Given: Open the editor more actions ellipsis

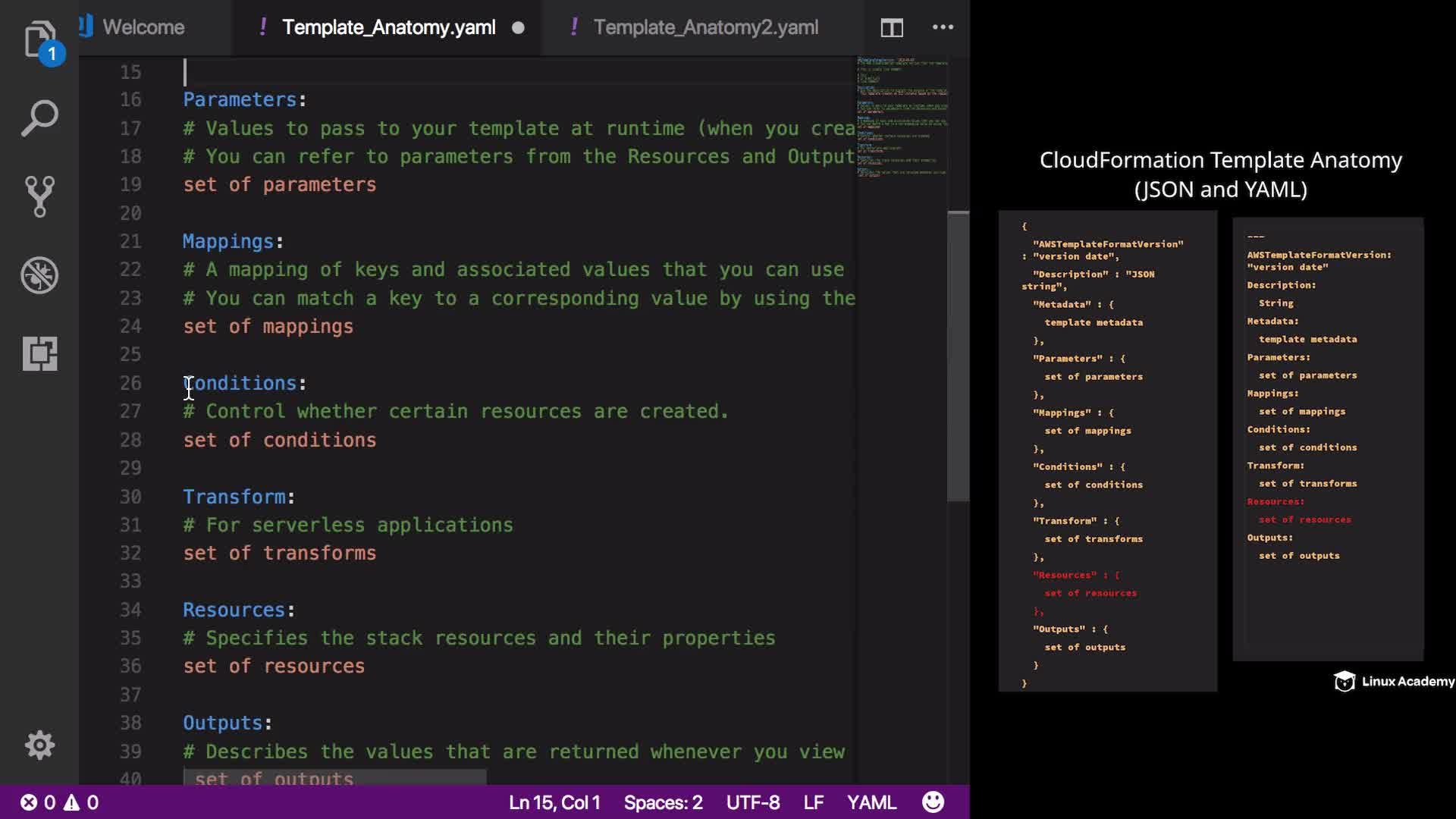Looking at the screenshot, I should (x=943, y=27).
